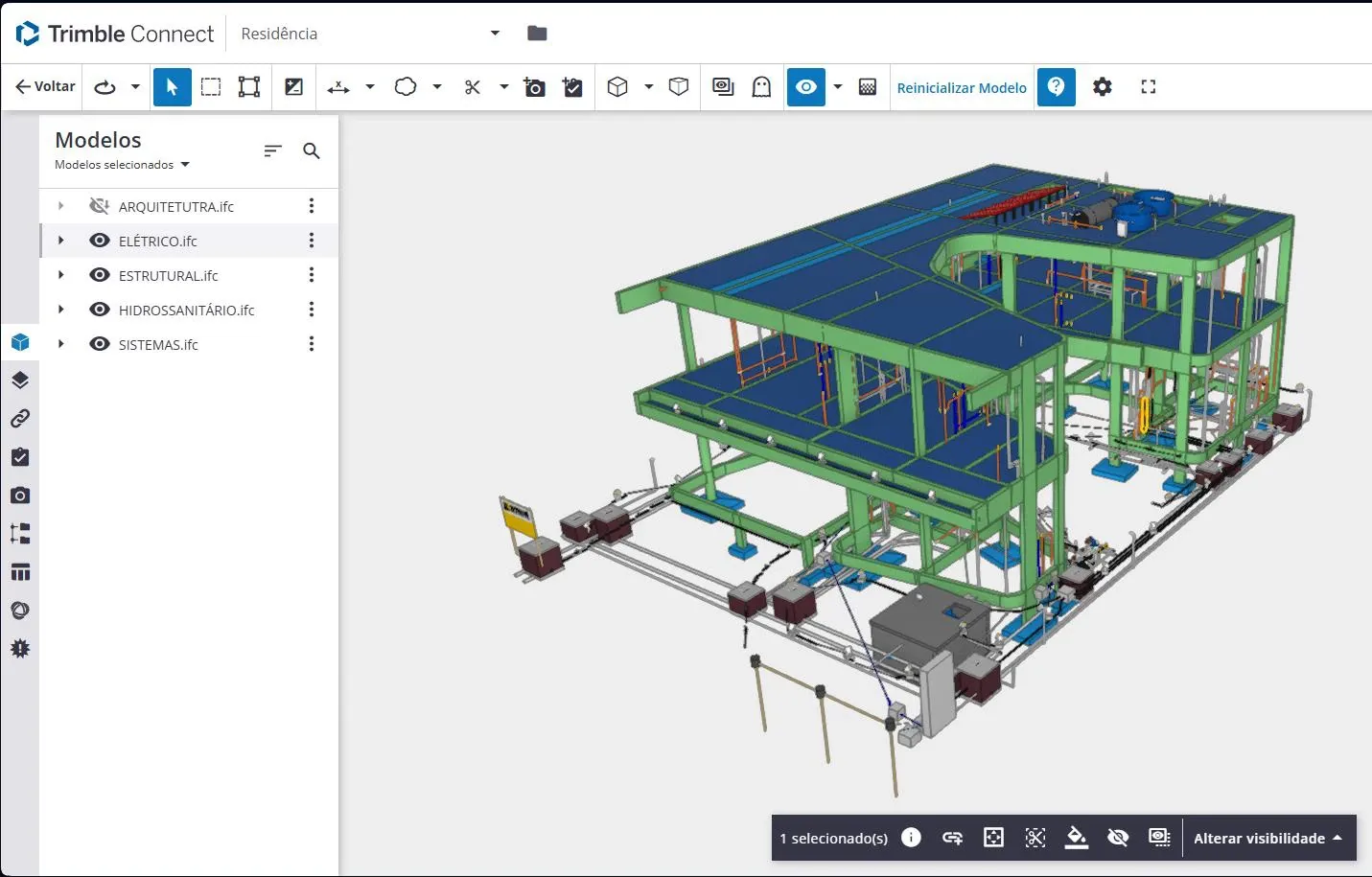
Task: Open the Layers panel in sidebar
Action: point(20,381)
